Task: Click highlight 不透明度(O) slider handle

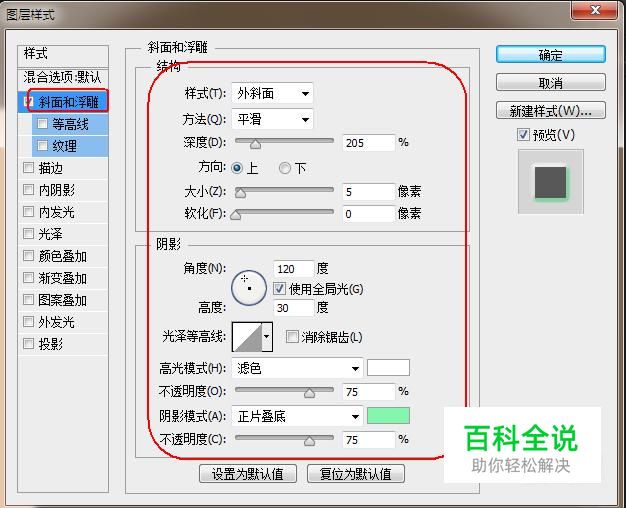Action: coord(309,393)
